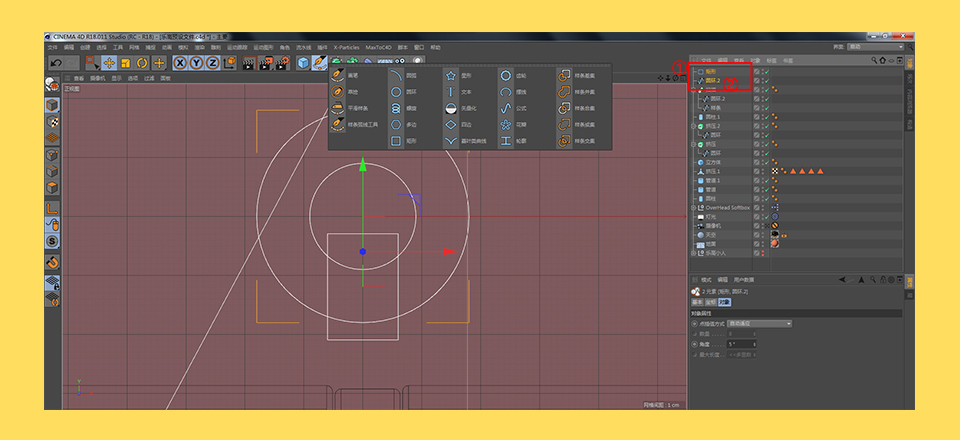The height and width of the screenshot is (440, 960).
Task: Toggle visibility dots for OverHead Softbox
Action: 763,208
